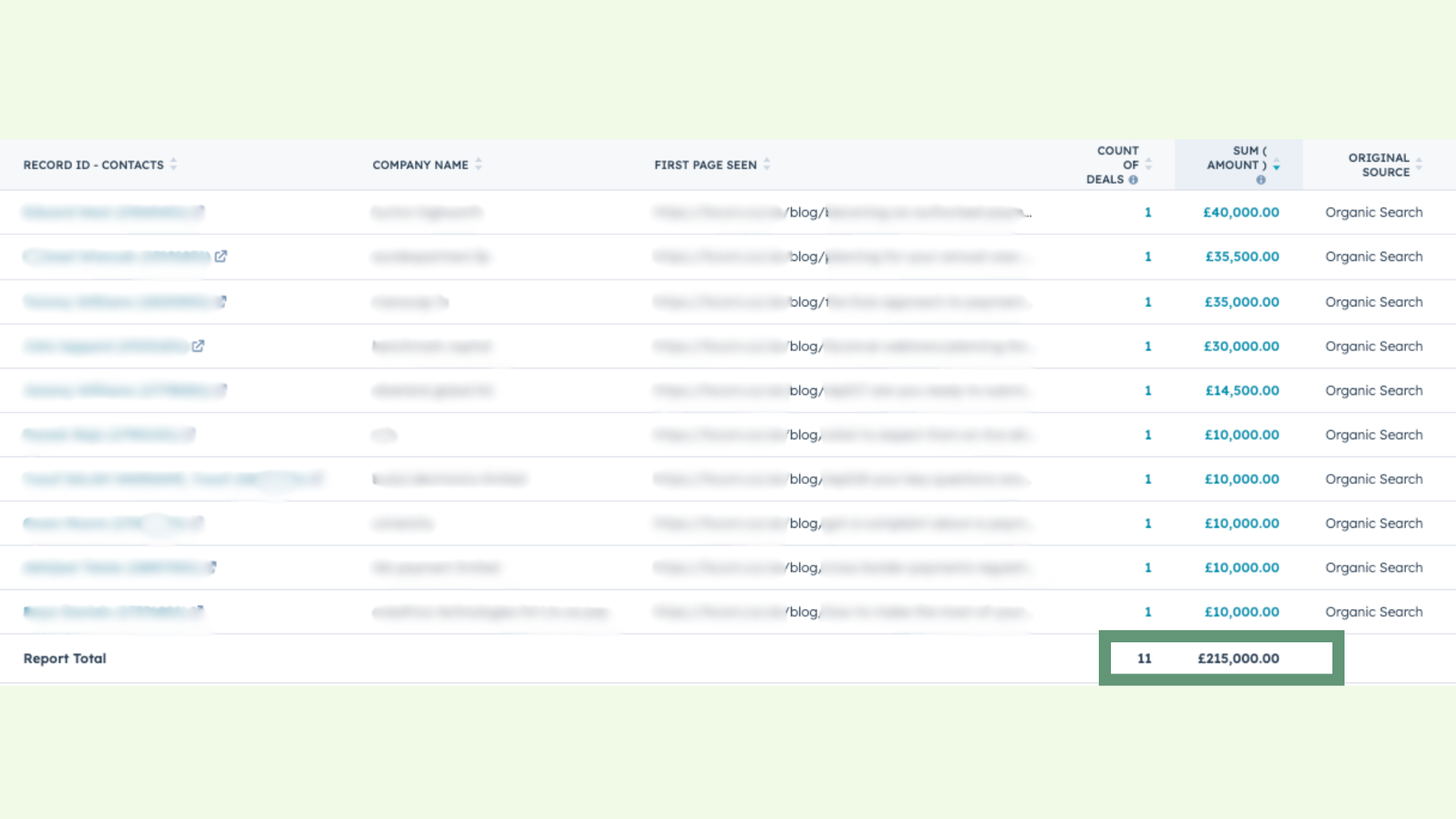
Task: Sort by First Page Seen column arrows
Action: pyautogui.click(x=767, y=164)
